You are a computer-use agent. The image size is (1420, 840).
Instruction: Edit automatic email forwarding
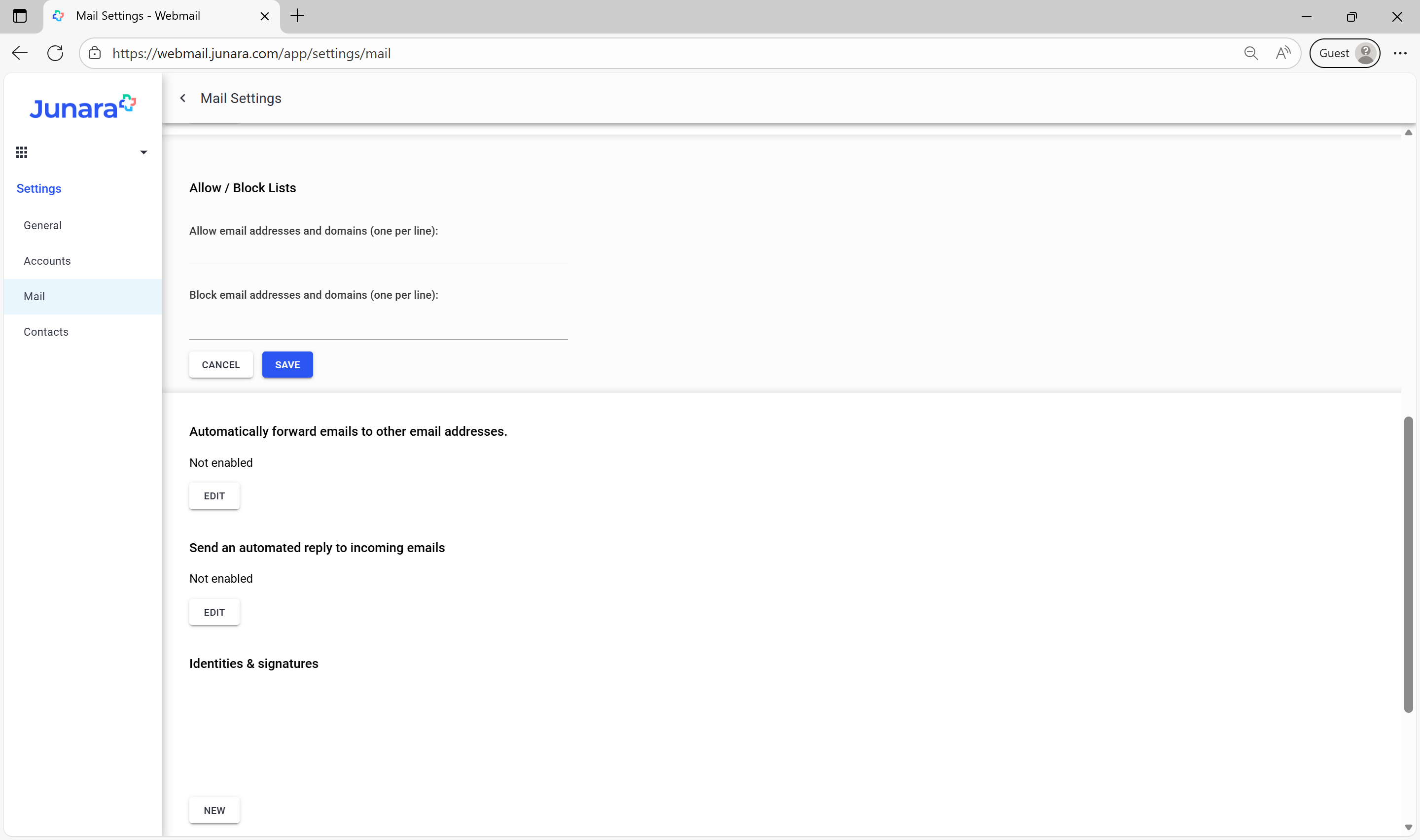pos(214,496)
